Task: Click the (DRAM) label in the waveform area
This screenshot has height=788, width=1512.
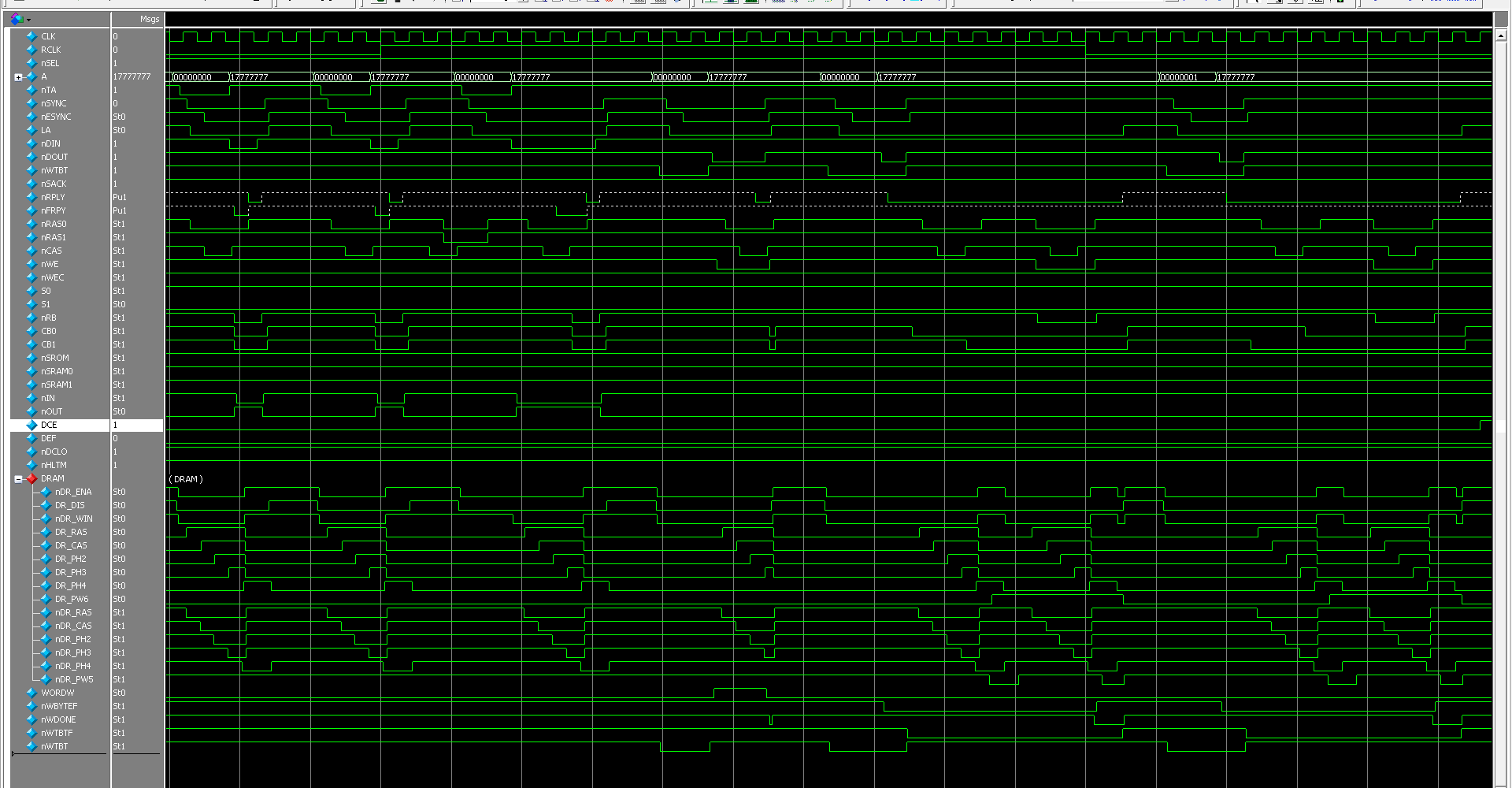Action: coord(186,479)
